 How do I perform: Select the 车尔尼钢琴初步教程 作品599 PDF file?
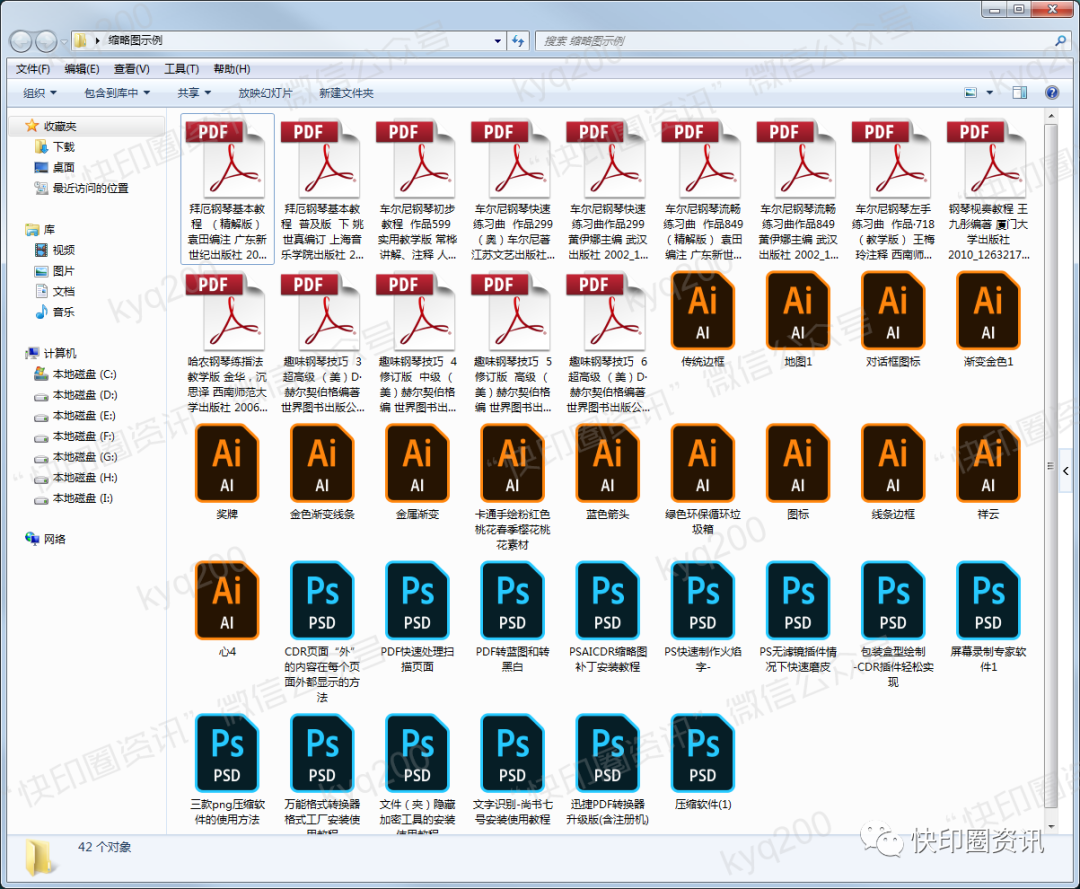coord(417,189)
